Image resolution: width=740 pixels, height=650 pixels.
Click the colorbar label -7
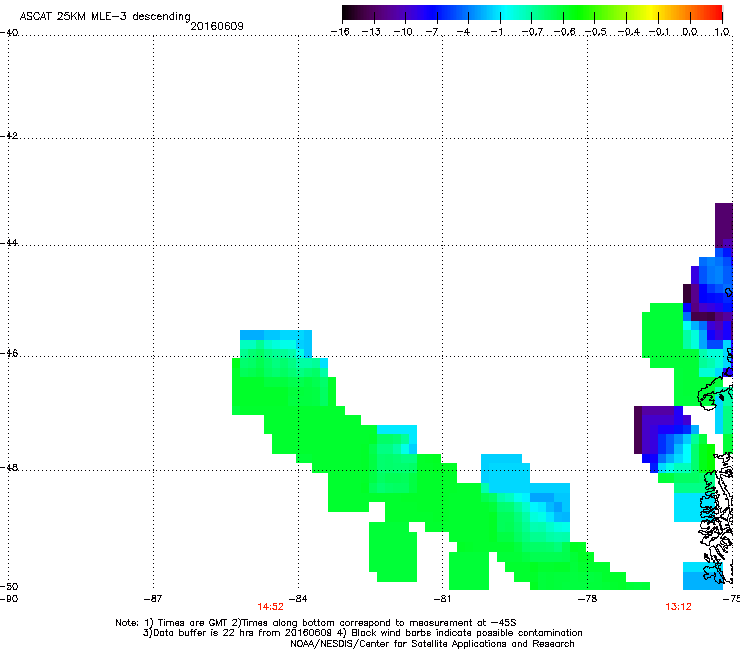click(x=432, y=32)
